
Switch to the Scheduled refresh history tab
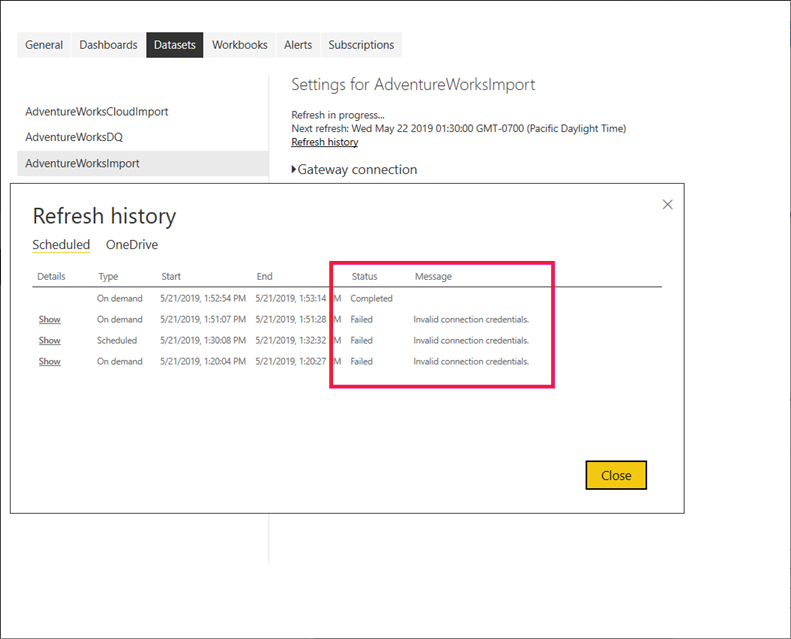tap(61, 245)
